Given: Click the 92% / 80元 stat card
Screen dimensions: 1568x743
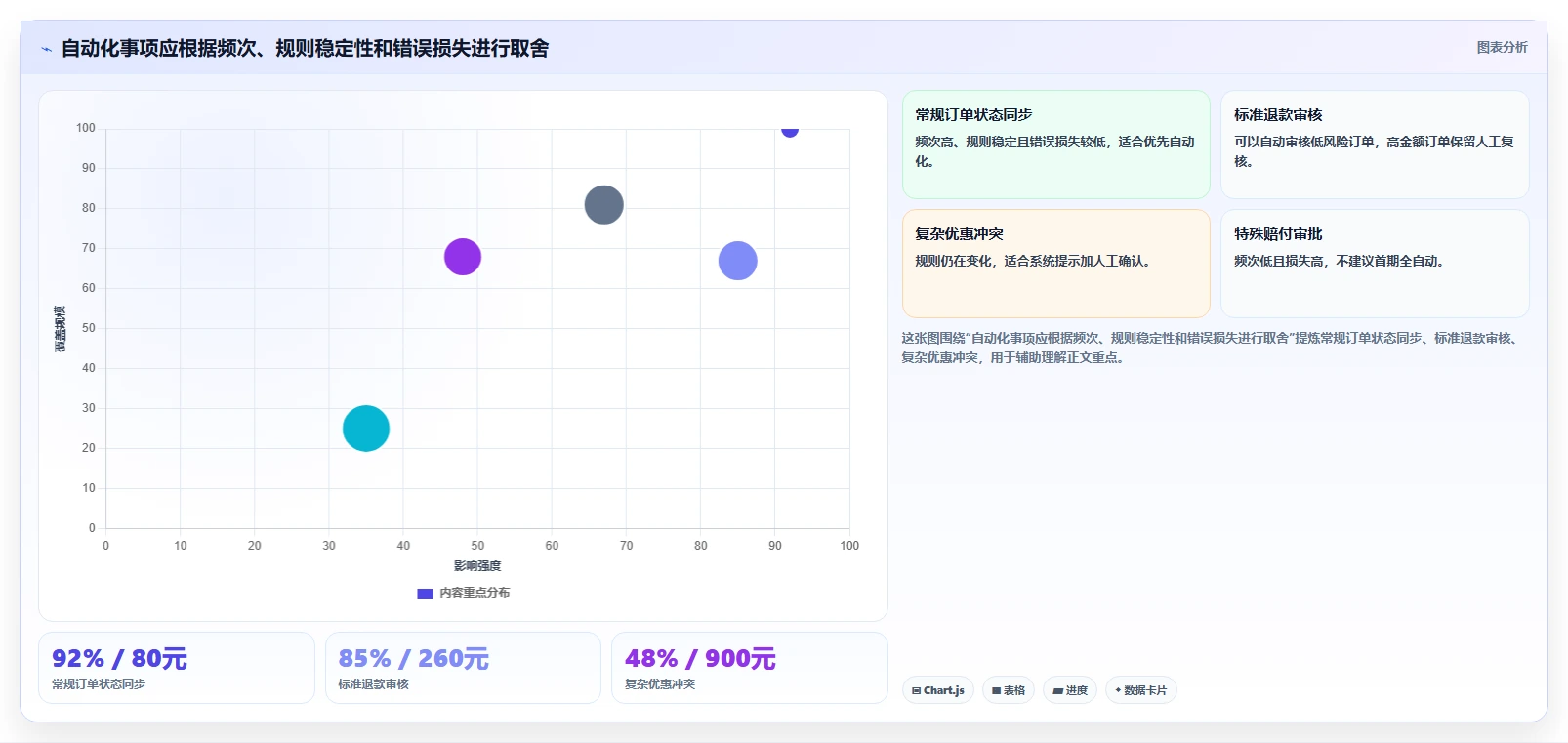Looking at the screenshot, I should click(177, 668).
